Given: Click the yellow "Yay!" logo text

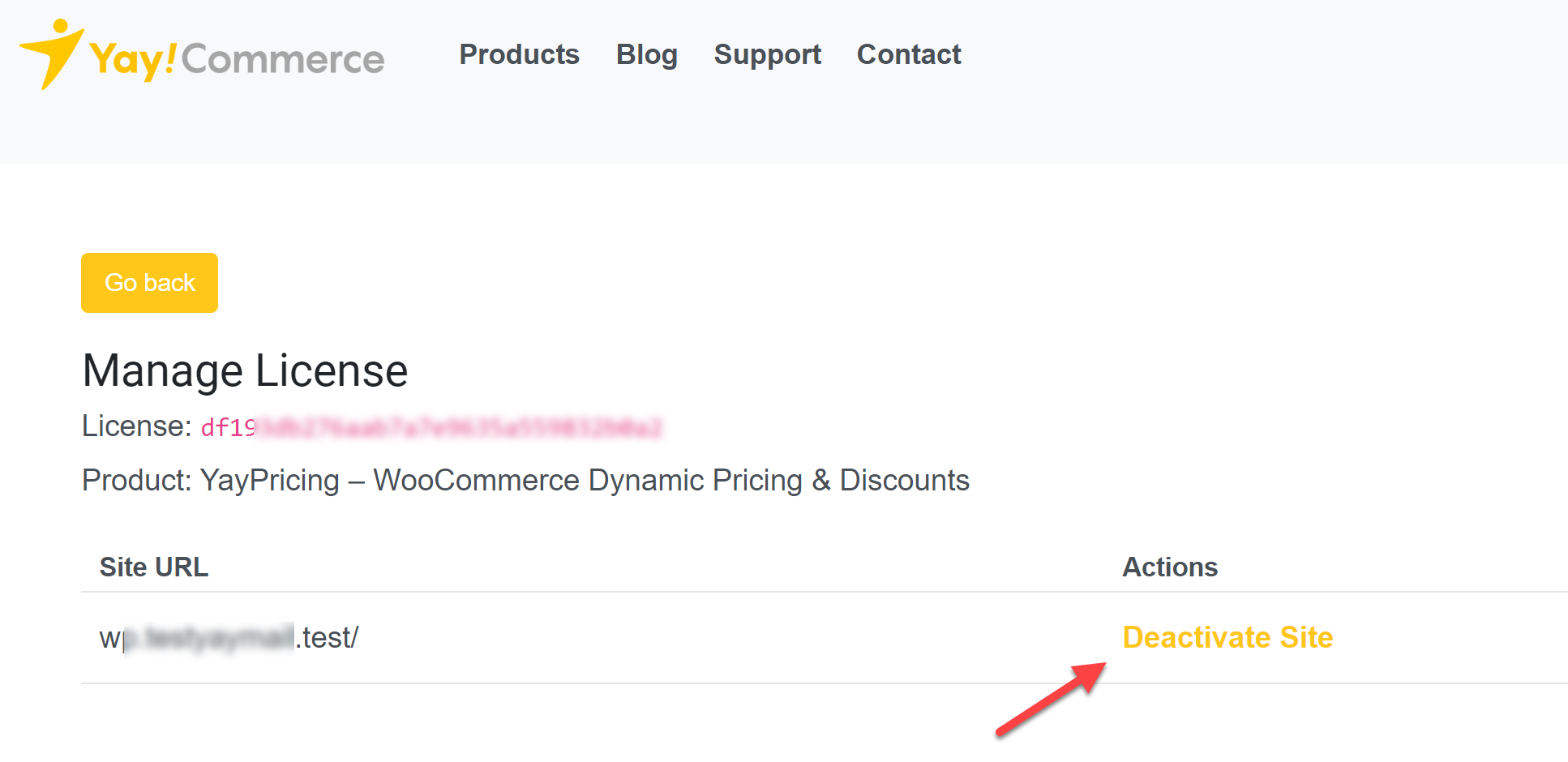Looking at the screenshot, I should pyautogui.click(x=132, y=59).
